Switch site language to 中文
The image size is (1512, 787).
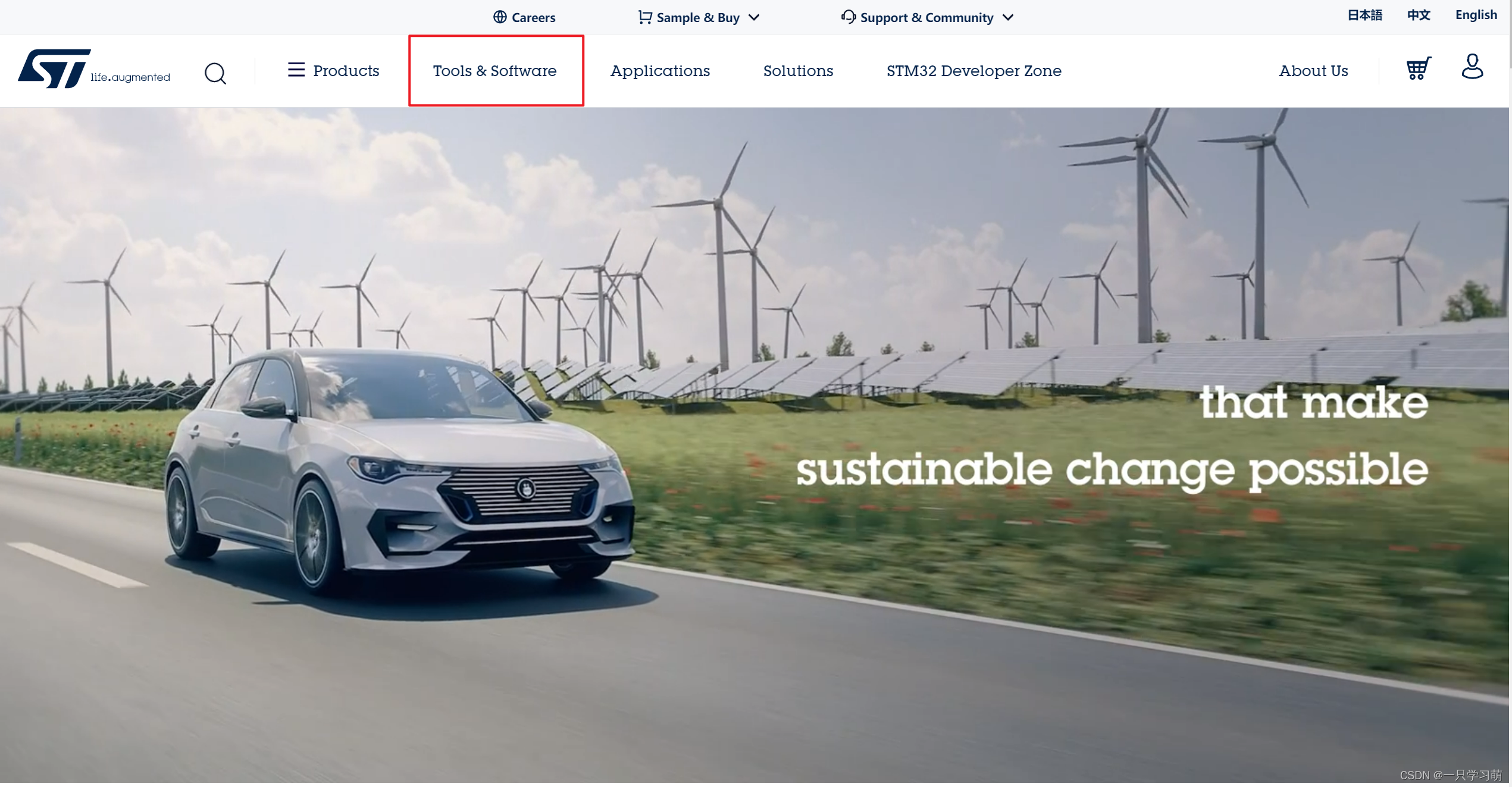coord(1418,15)
